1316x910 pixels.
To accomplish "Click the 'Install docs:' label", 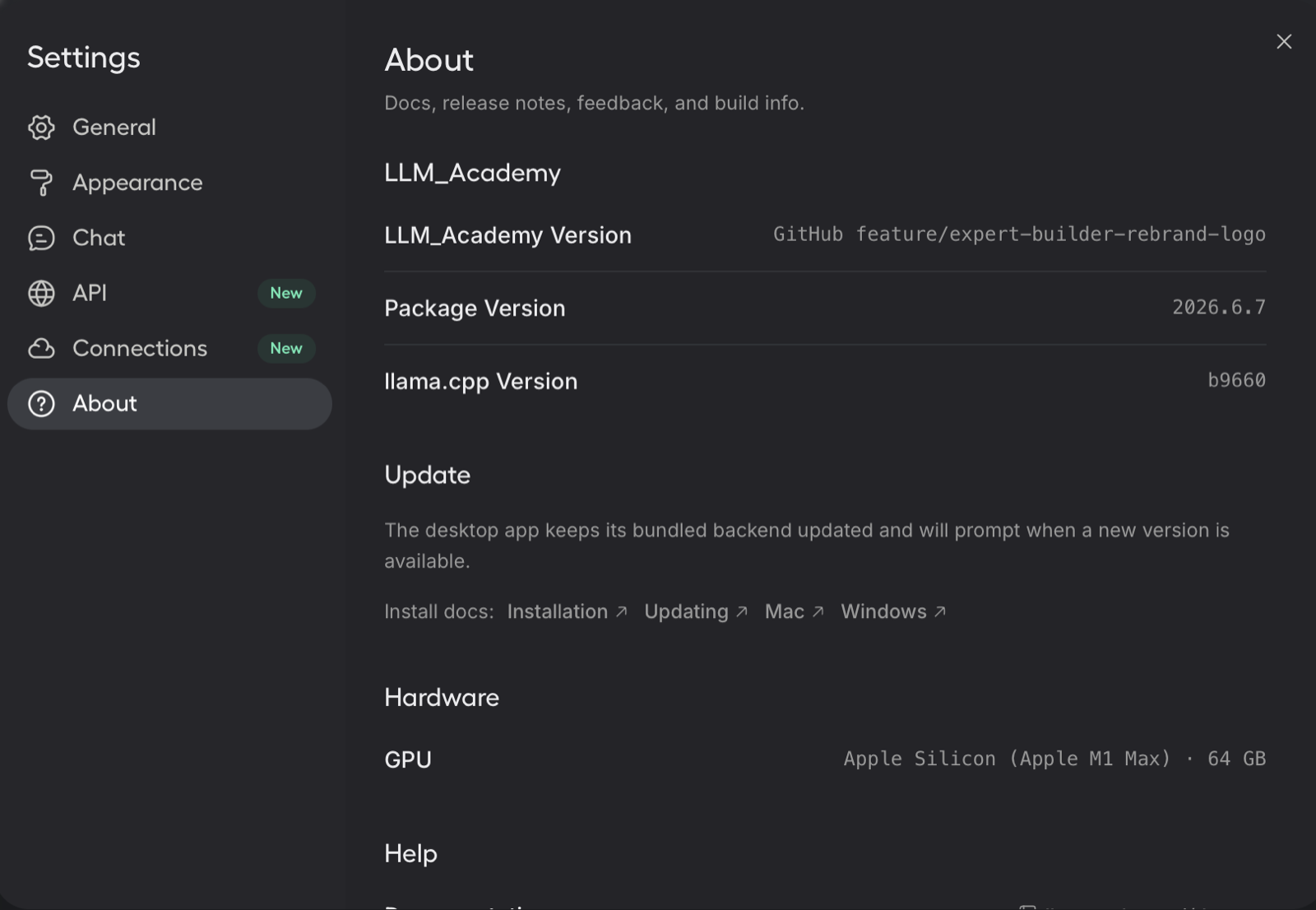I will pos(438,611).
